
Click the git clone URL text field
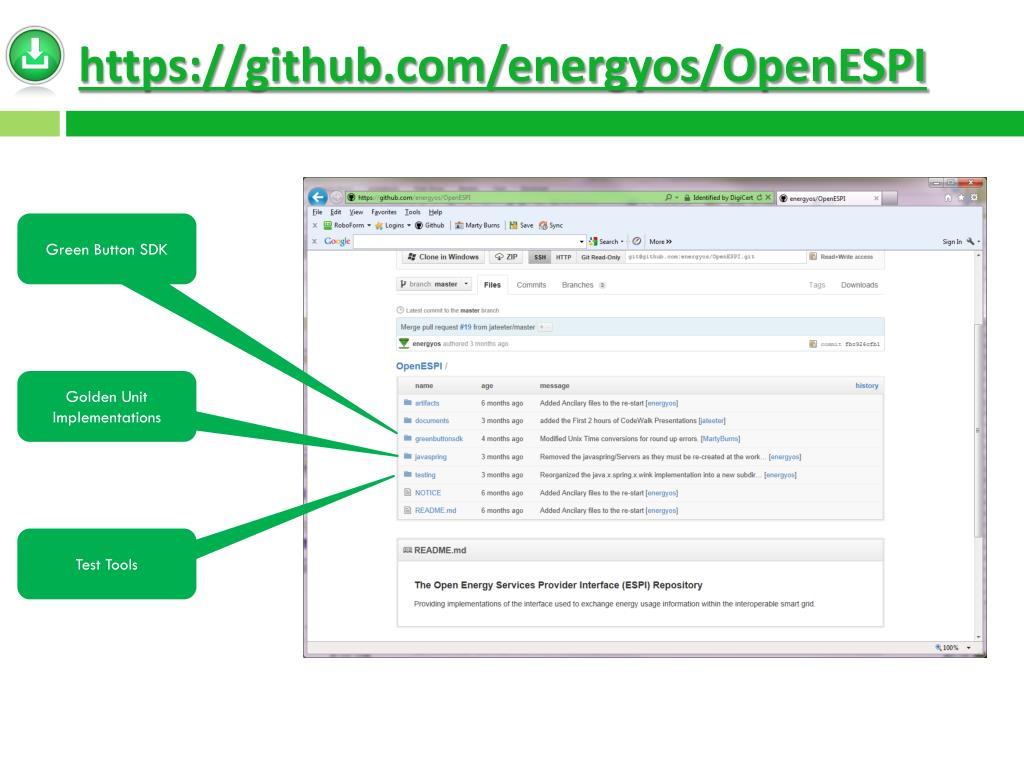click(x=715, y=257)
